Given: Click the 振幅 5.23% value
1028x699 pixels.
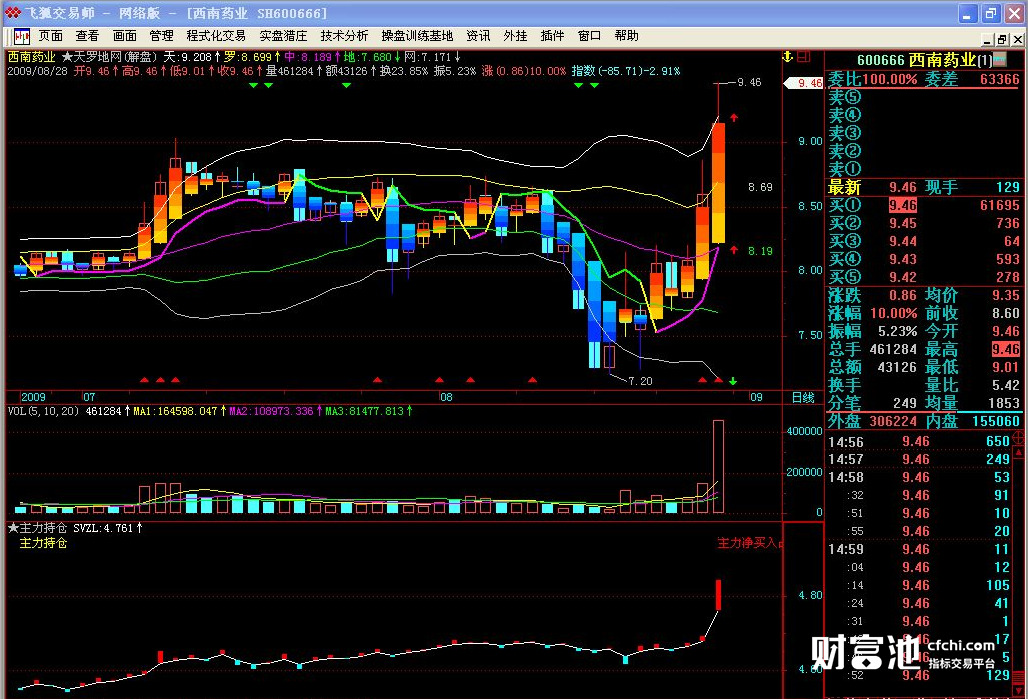Looking at the screenshot, I should pyautogui.click(x=897, y=331).
